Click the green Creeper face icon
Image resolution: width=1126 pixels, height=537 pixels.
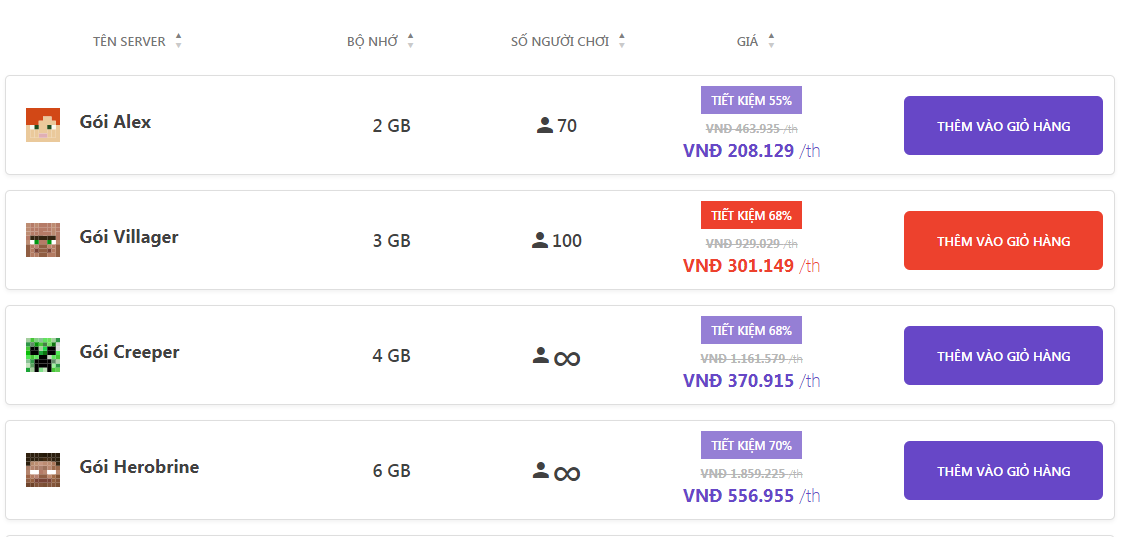tap(43, 355)
